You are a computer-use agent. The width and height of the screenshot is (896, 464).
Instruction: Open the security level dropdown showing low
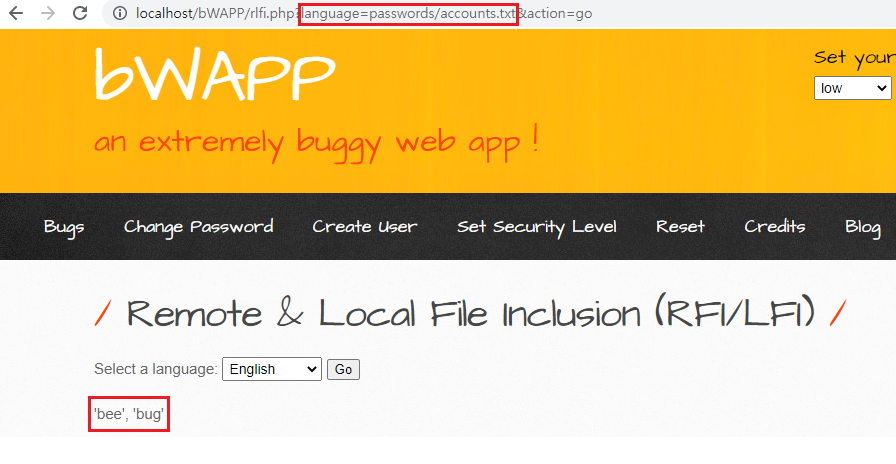coord(853,88)
